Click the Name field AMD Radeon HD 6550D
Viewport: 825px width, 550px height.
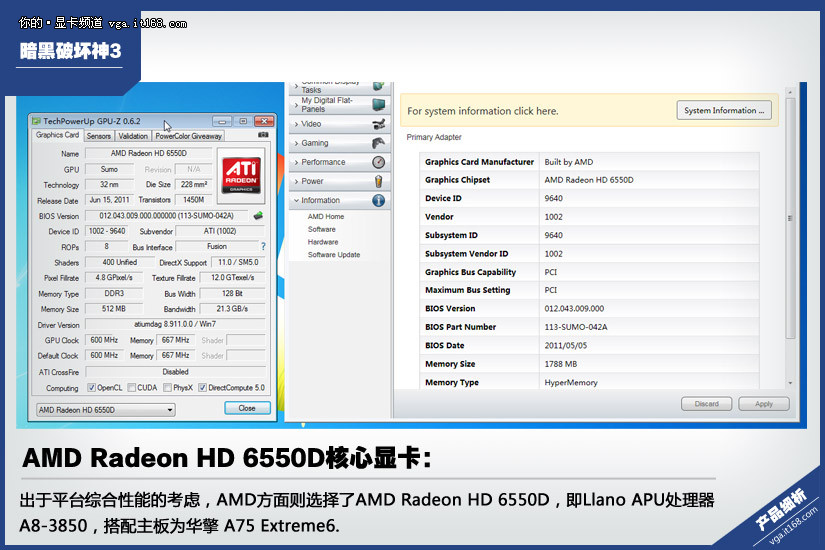tap(148, 154)
